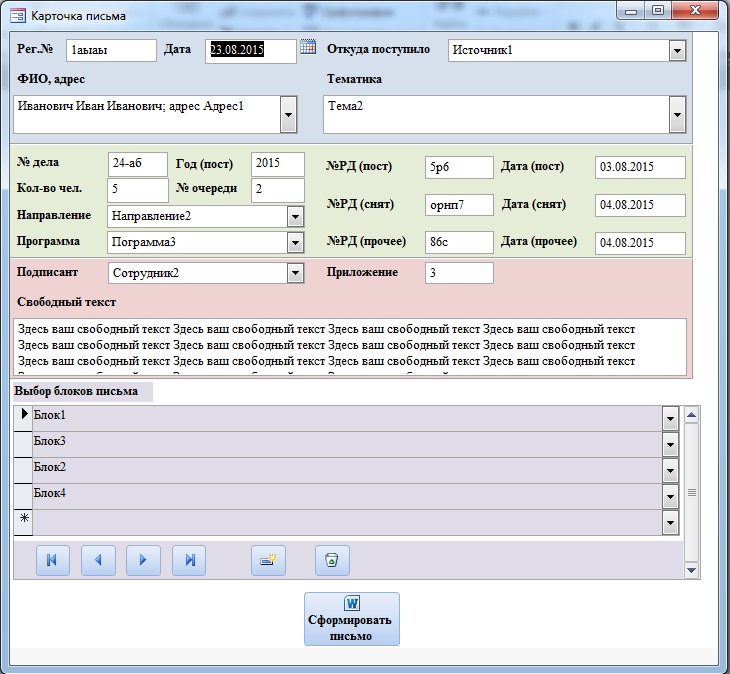Screen dimensions: 730x674
Task: Click the form icon in title bar
Action: pyautogui.click(x=17, y=15)
